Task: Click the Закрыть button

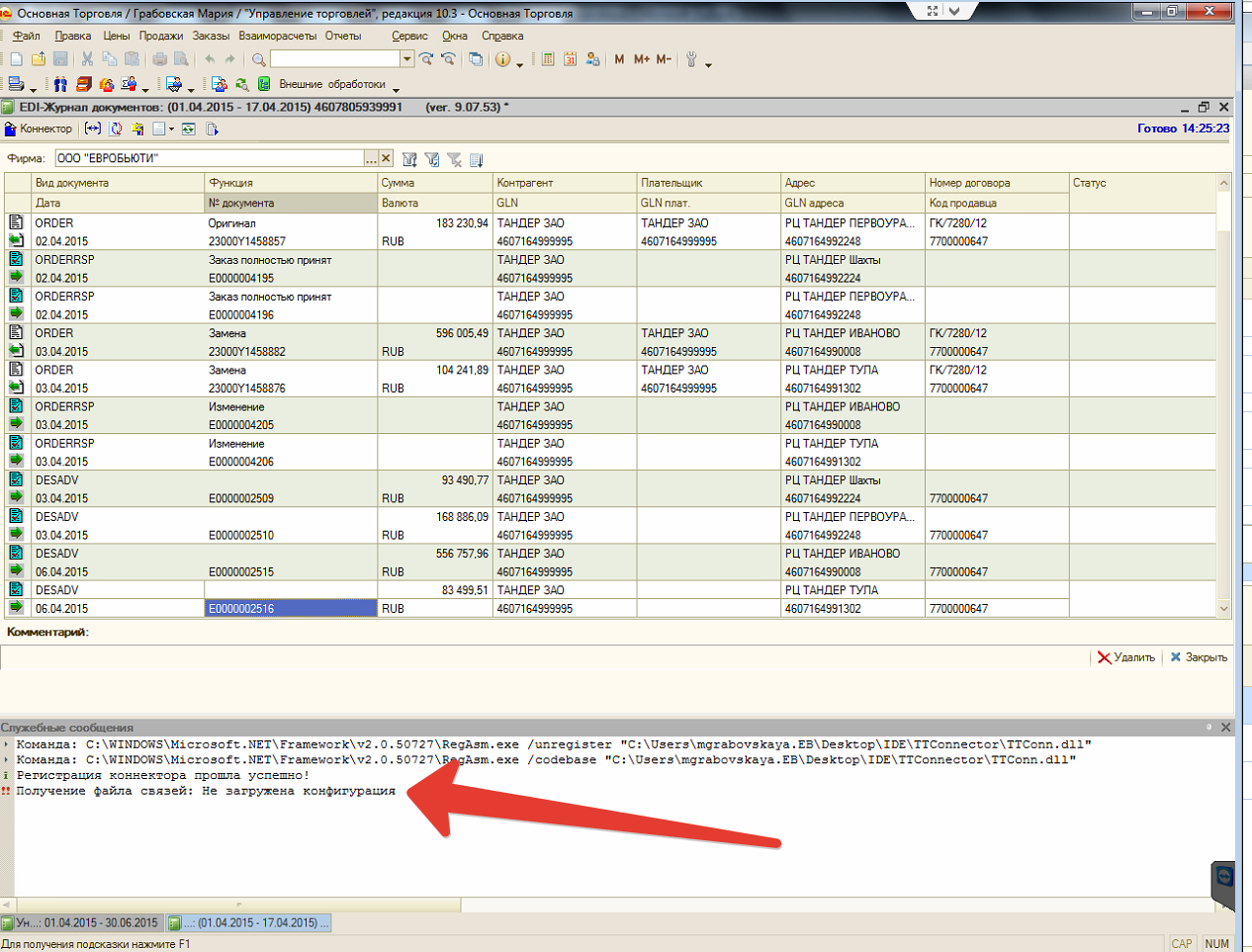Action: 1199,657
